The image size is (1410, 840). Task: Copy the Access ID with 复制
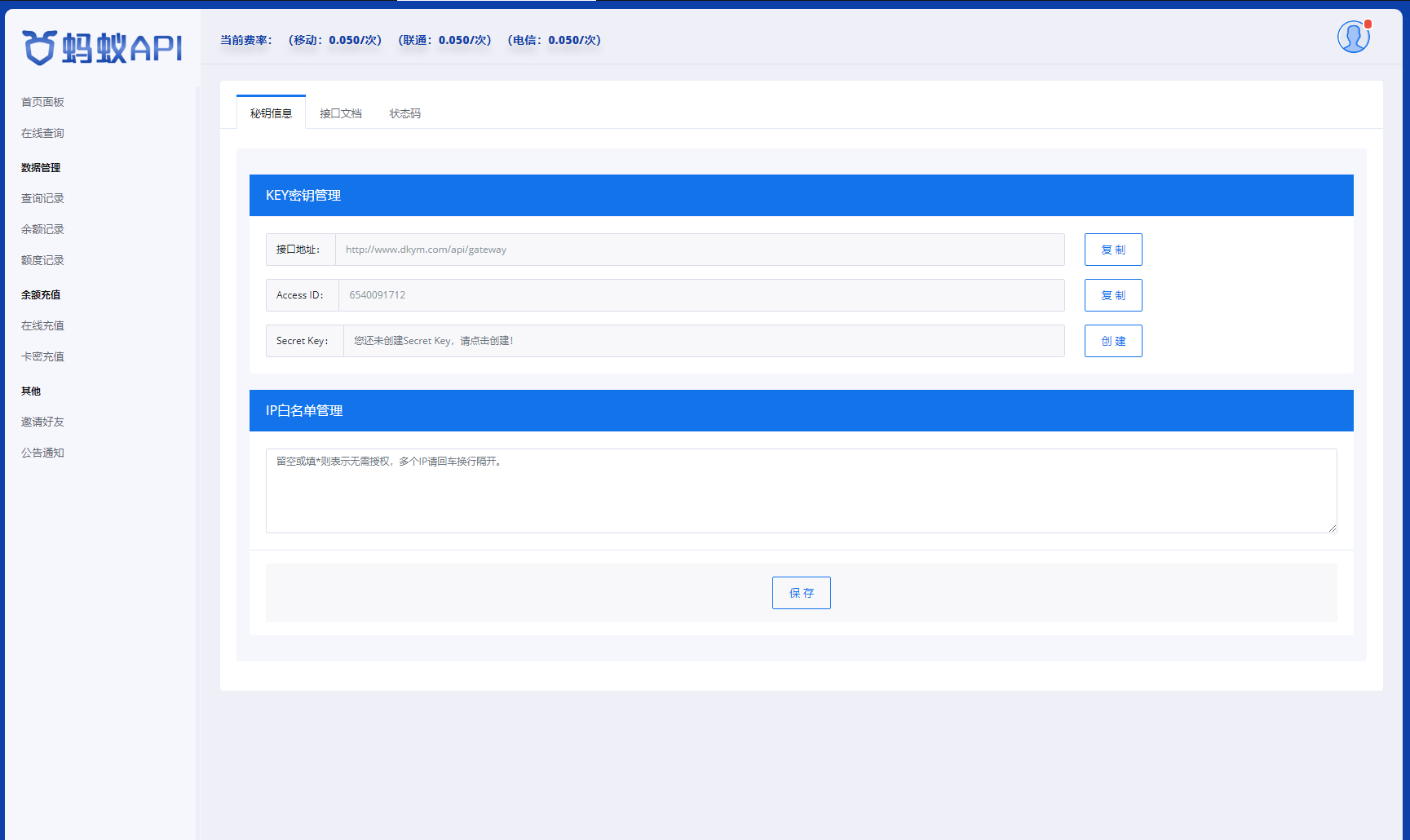[1112, 294]
